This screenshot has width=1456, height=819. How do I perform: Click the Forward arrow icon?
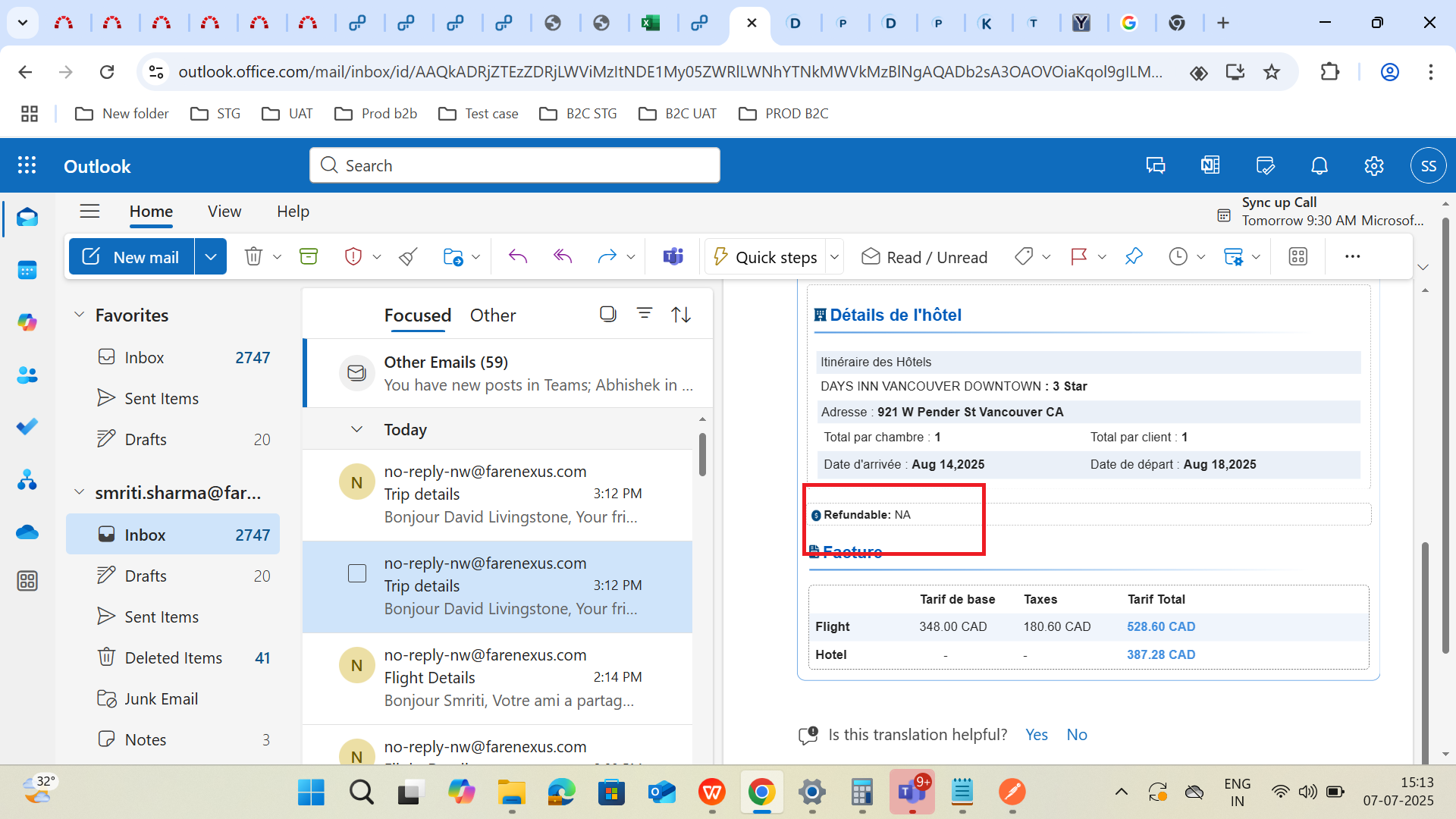(607, 257)
